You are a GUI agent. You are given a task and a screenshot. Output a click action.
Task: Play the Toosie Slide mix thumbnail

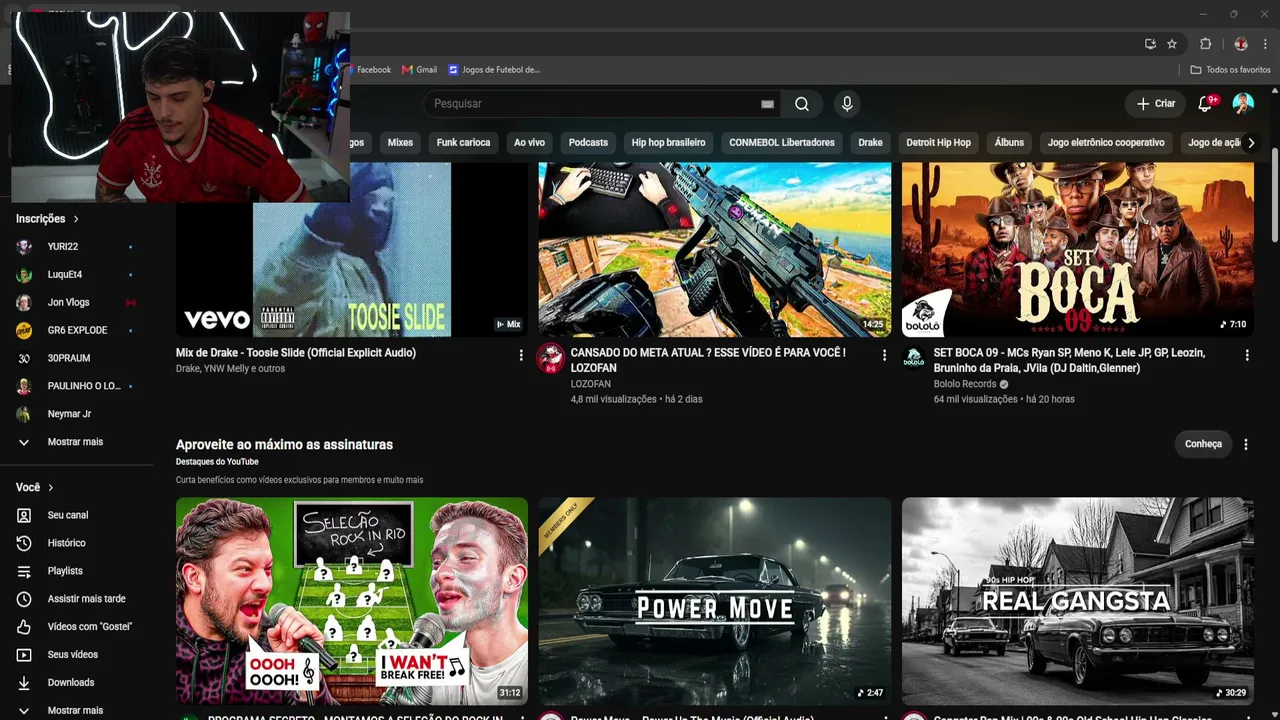tap(352, 250)
